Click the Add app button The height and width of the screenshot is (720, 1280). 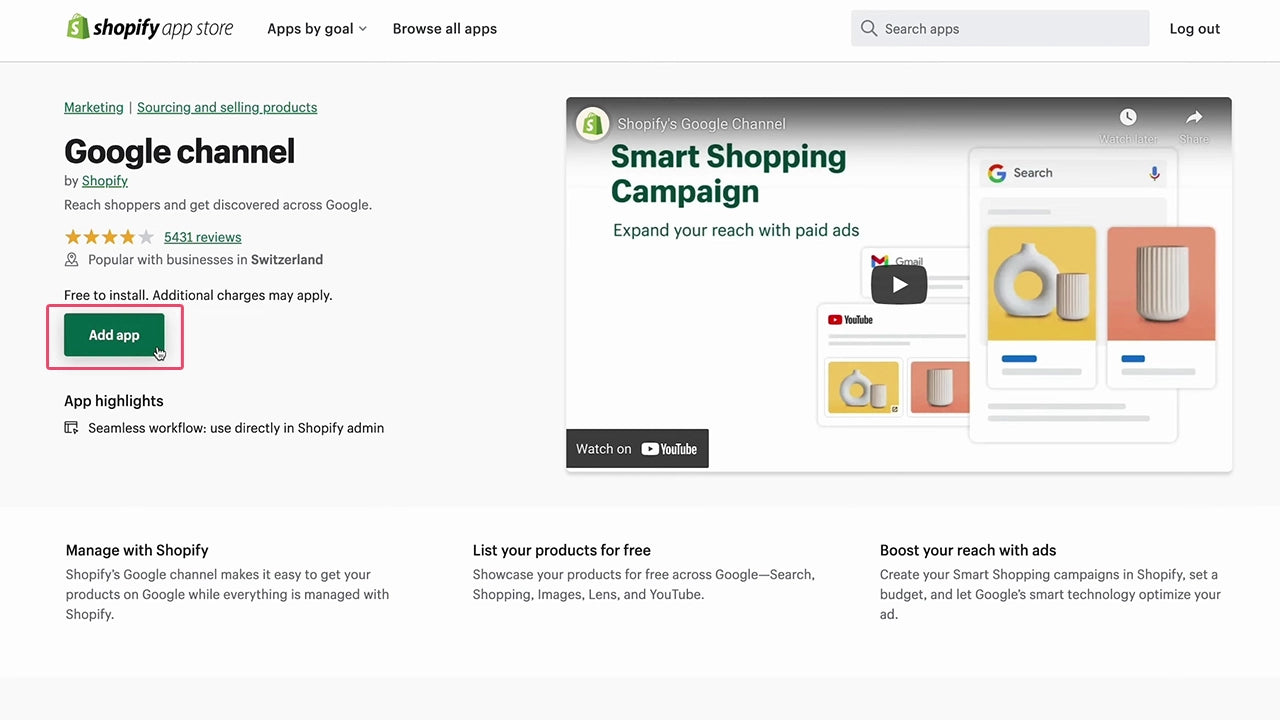[114, 335]
